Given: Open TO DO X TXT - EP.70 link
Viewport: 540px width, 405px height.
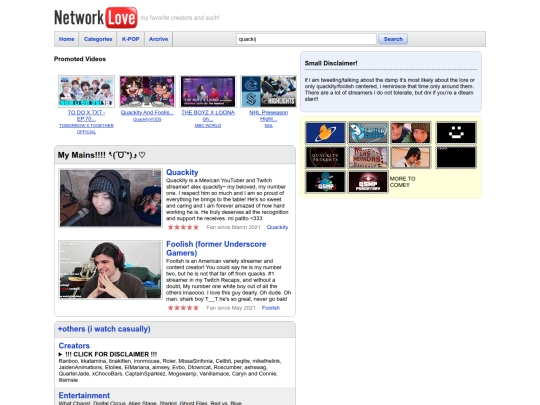Looking at the screenshot, I should [x=86, y=116].
